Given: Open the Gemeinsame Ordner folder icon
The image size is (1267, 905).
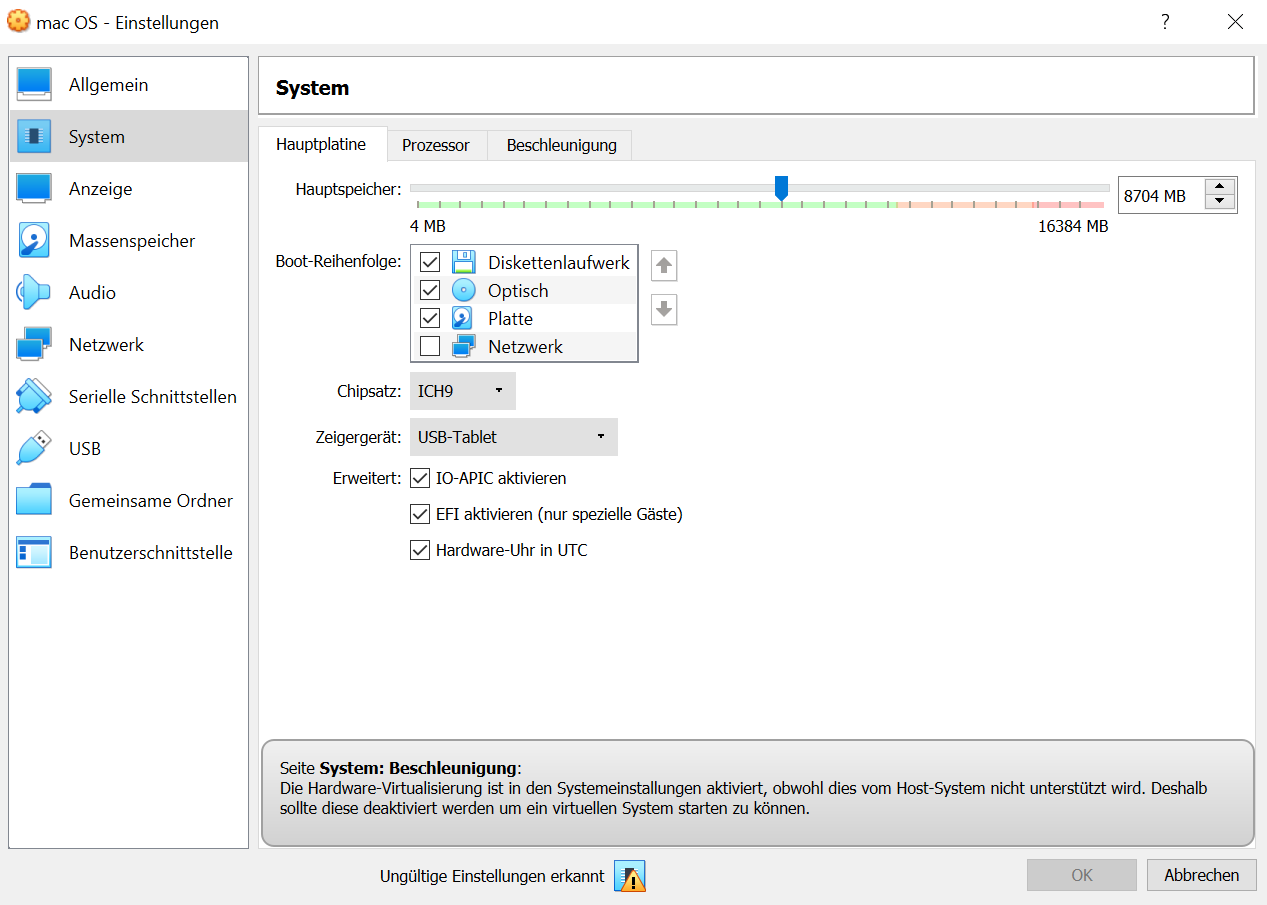Looking at the screenshot, I should [34, 501].
